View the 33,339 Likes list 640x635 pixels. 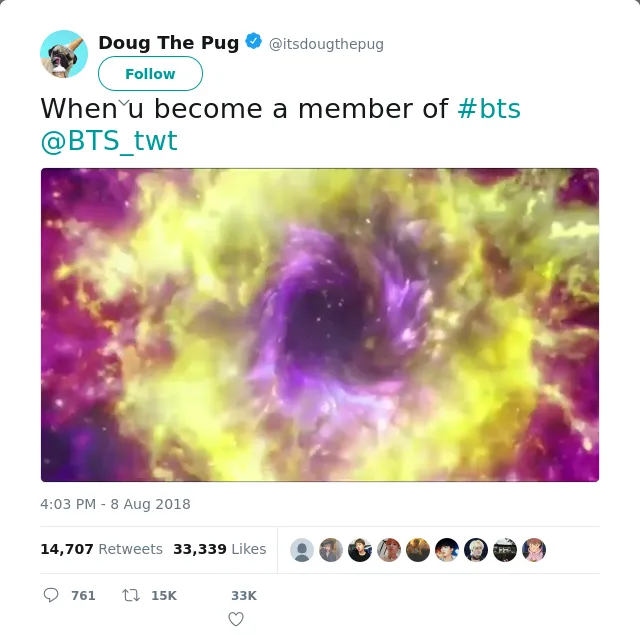point(220,549)
